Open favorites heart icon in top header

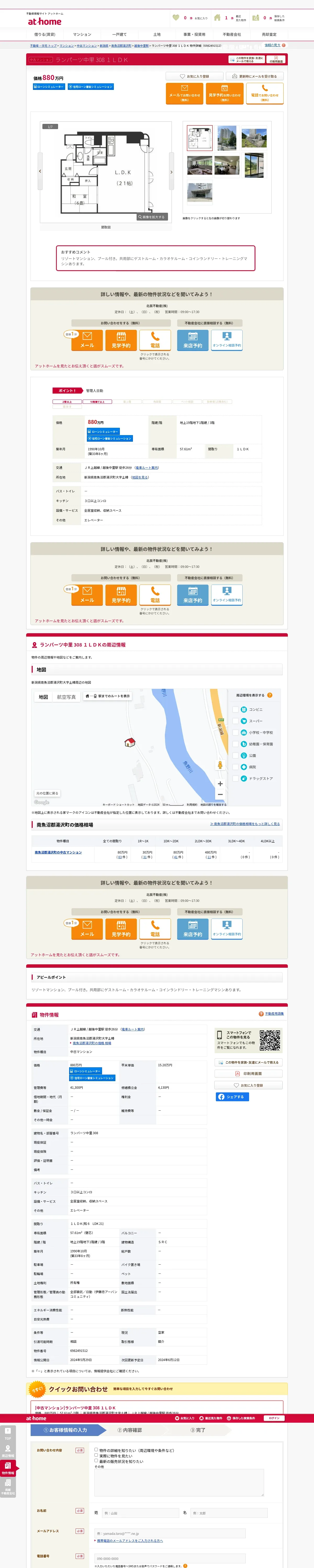coord(176,18)
